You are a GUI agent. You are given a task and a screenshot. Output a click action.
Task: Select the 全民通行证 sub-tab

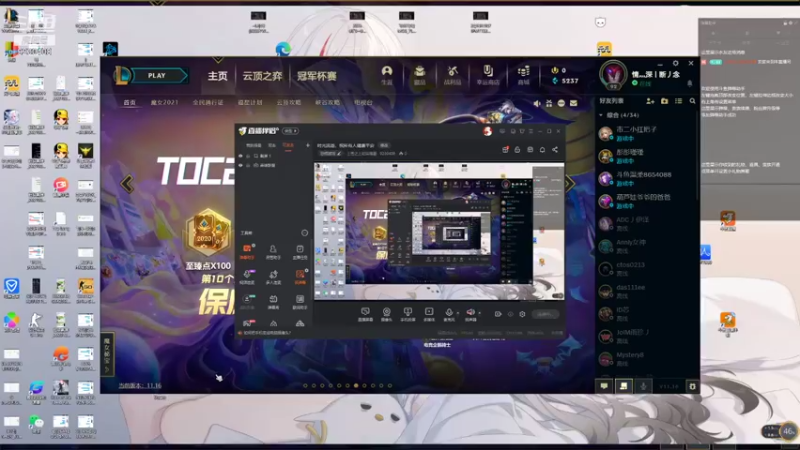[x=208, y=103]
